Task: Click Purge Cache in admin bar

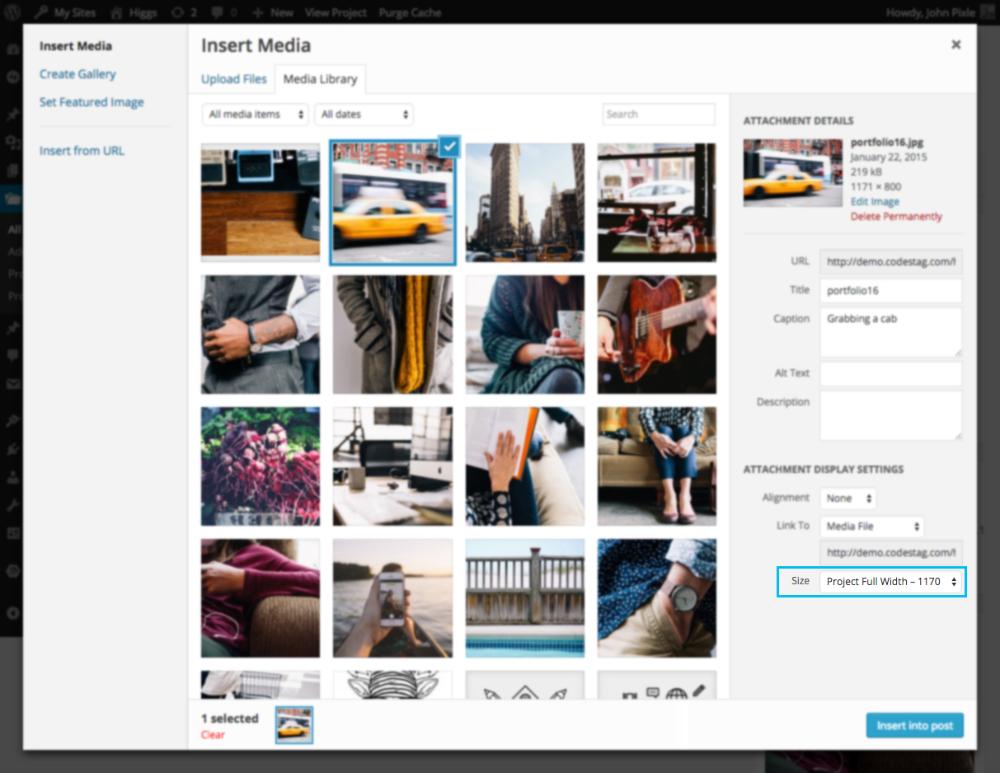Action: [x=410, y=12]
